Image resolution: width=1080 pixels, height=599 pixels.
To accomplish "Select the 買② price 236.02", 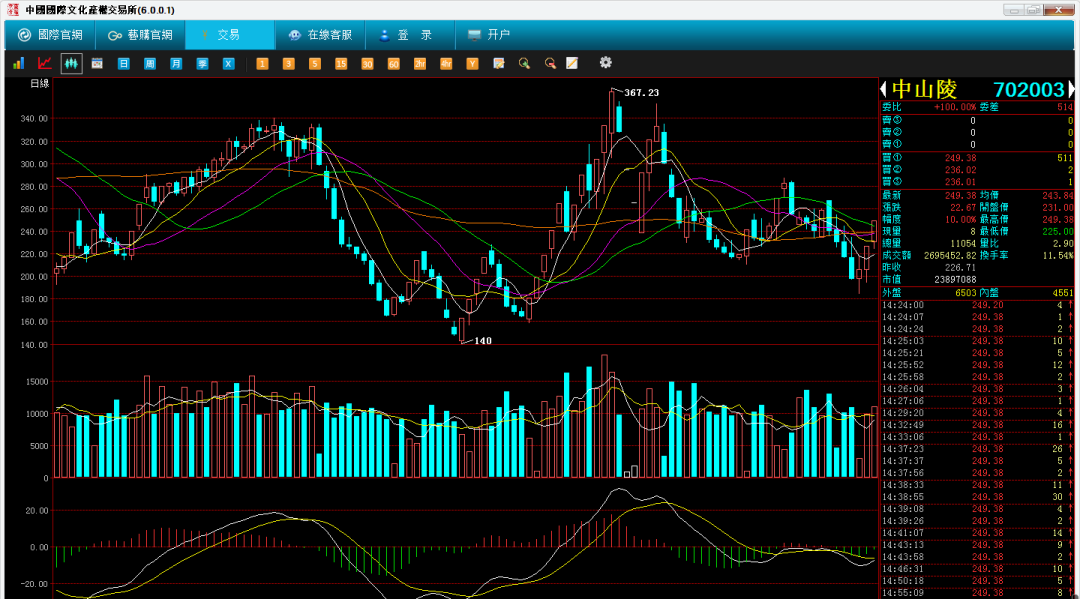I will 960,170.
